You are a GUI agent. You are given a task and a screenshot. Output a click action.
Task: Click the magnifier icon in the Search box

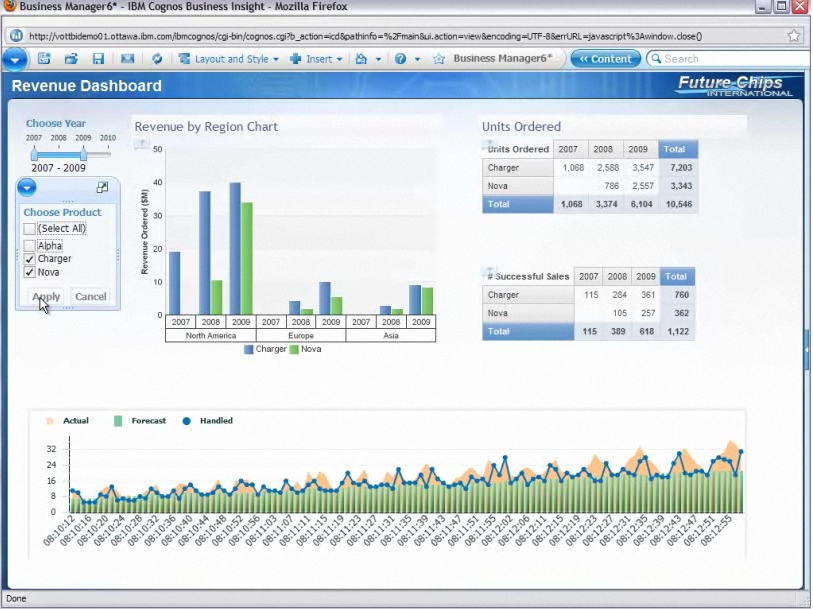point(656,59)
